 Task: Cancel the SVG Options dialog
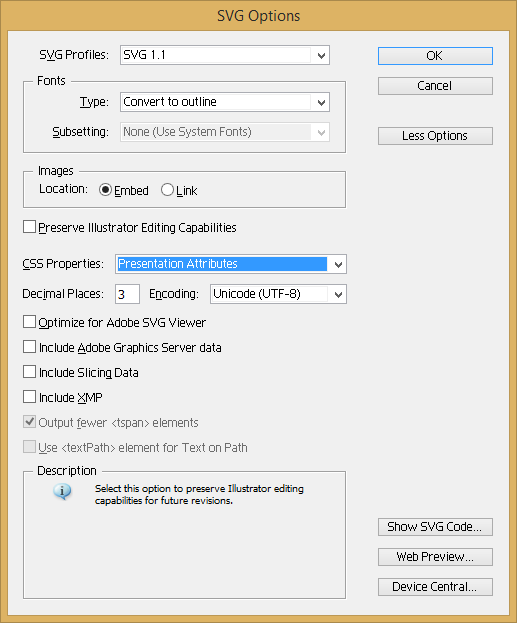435,86
